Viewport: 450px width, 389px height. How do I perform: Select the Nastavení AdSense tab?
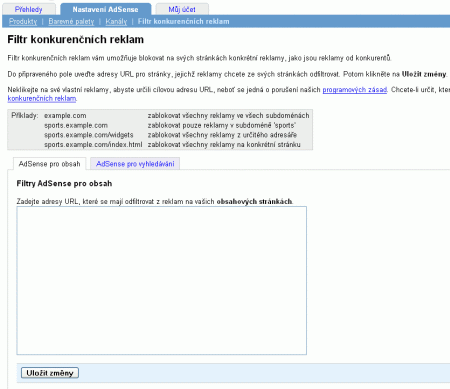click(x=105, y=9)
